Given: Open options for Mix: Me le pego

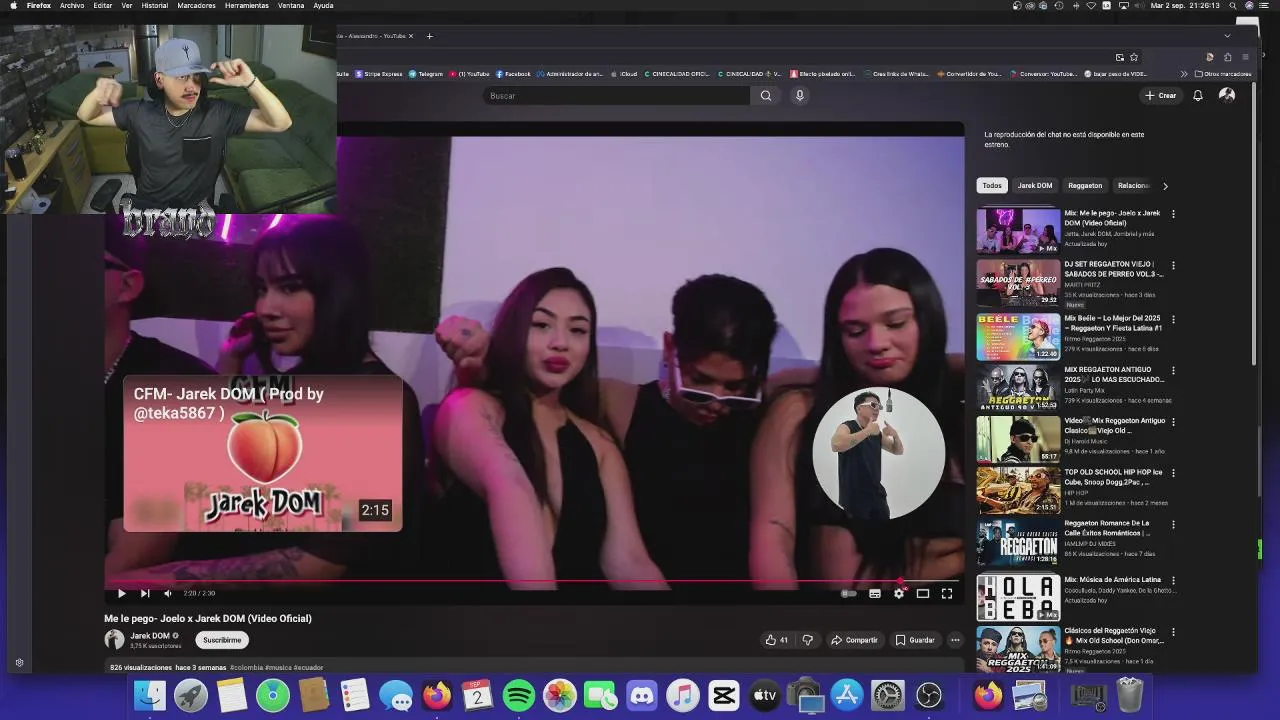Looking at the screenshot, I should (1173, 214).
